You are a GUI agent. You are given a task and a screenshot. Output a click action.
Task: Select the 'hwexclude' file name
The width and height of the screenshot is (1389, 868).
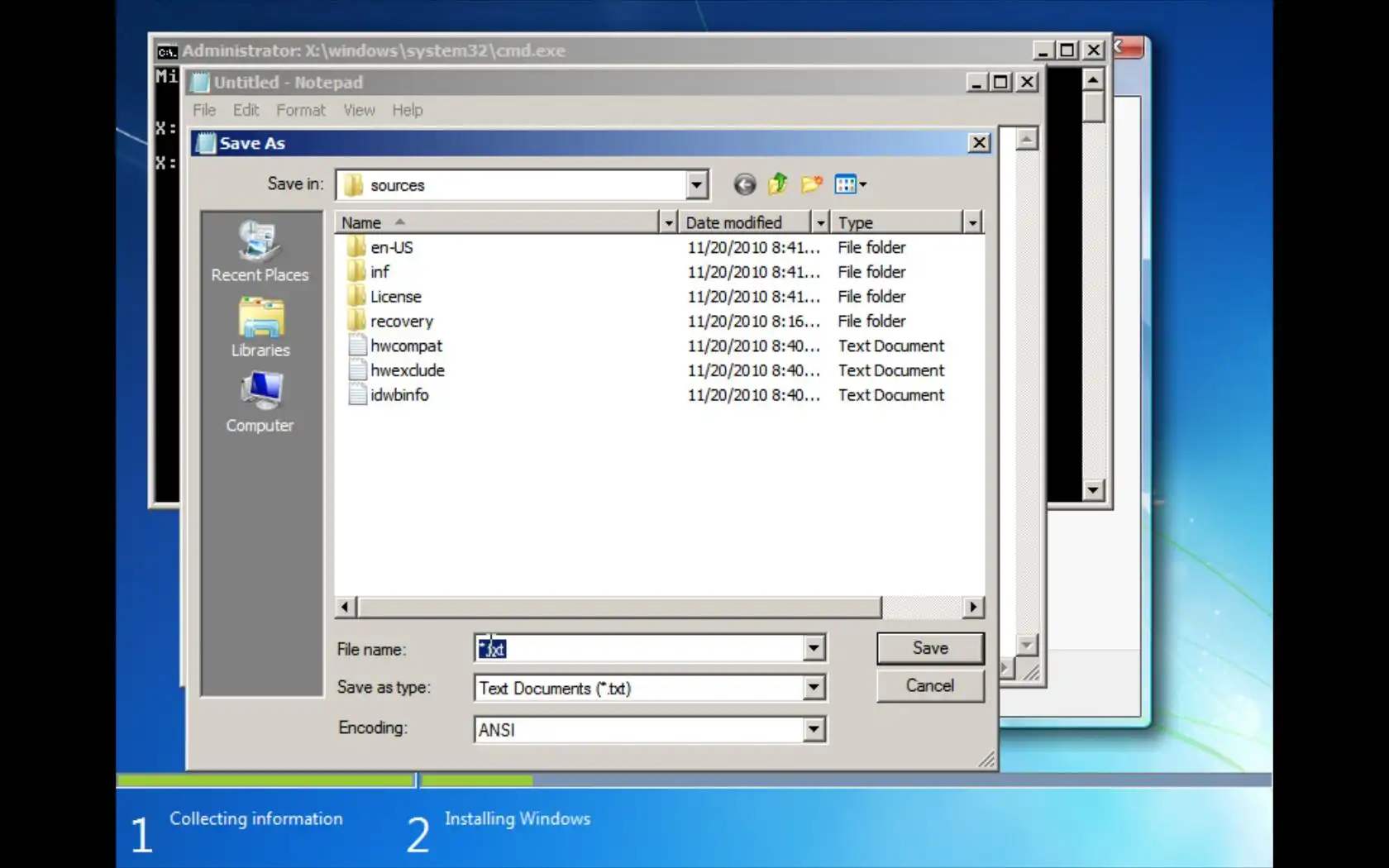click(408, 370)
